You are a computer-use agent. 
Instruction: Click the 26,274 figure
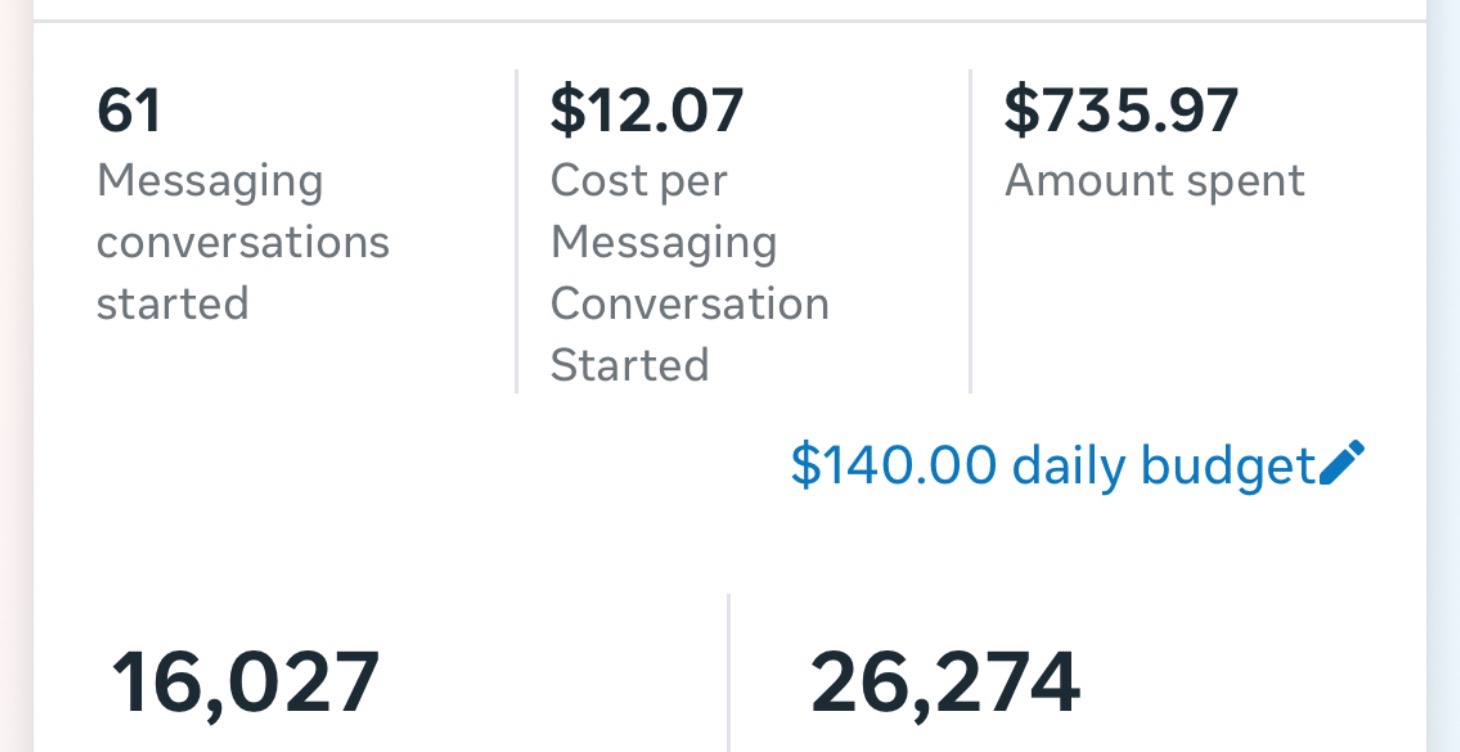pyautogui.click(x=945, y=683)
